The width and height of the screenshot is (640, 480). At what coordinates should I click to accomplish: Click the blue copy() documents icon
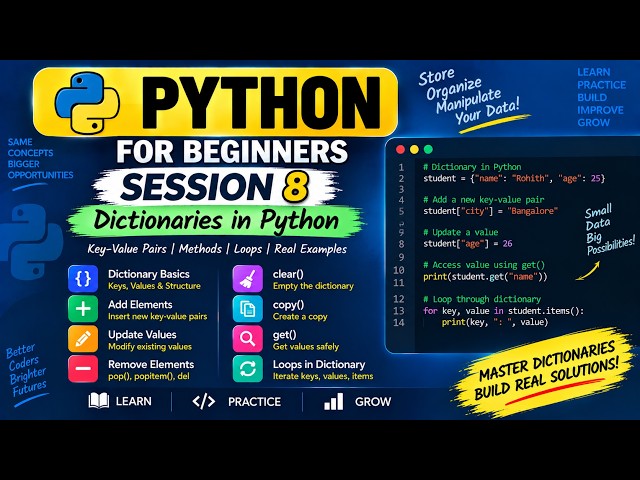tap(248, 309)
